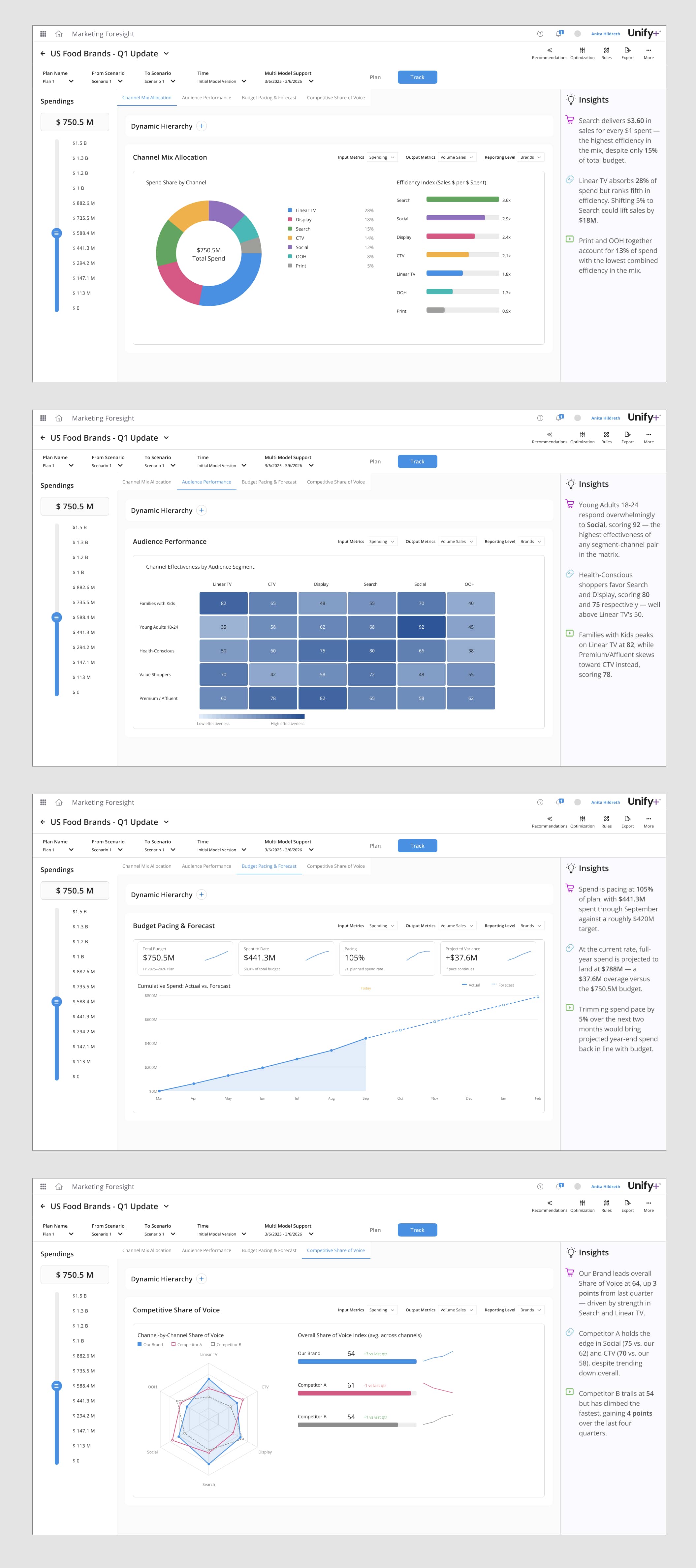Viewport: 696px width, 1568px height.
Task: Open notifications bell in Budget Pacing & Forecast screen
Action: point(559,802)
